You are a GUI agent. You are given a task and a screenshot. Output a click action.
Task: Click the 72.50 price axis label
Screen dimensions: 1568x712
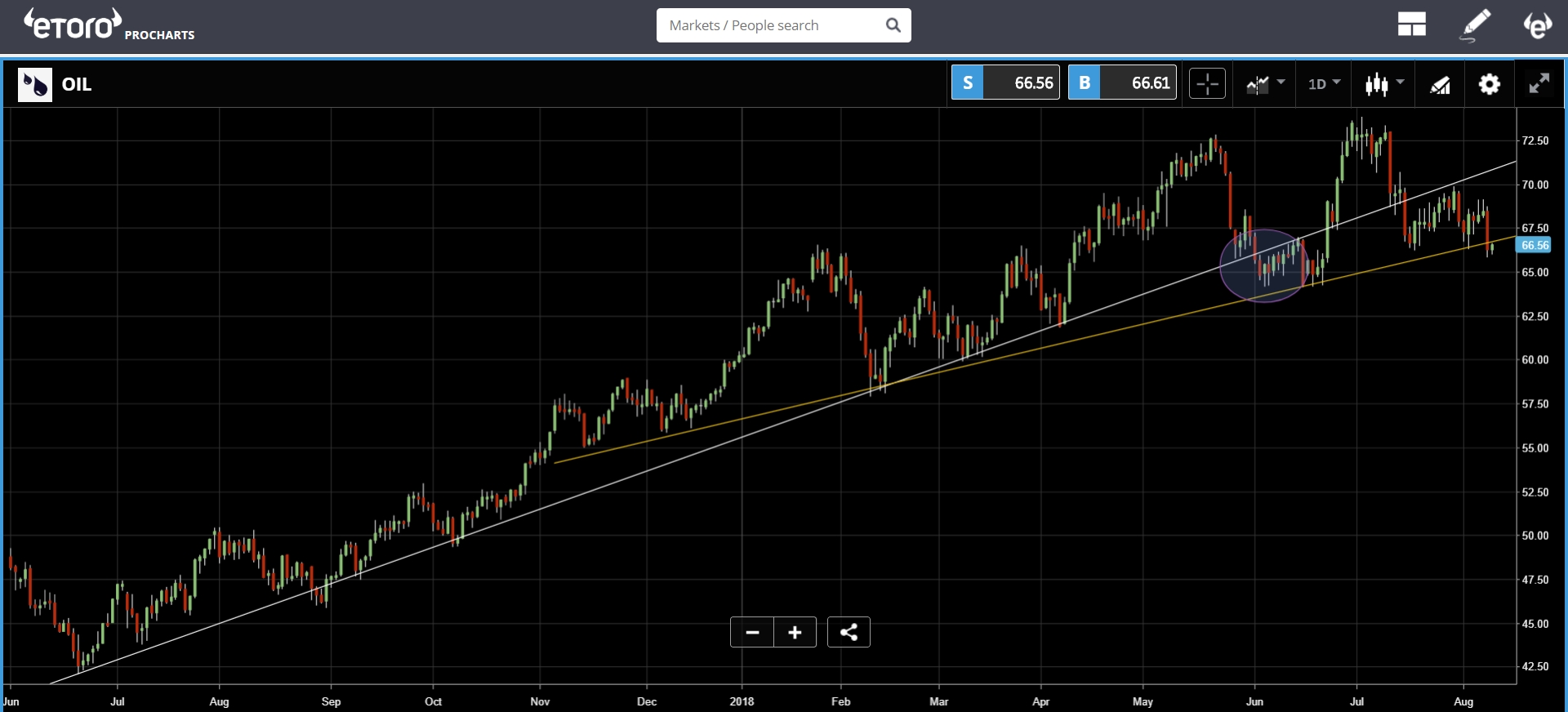1535,140
